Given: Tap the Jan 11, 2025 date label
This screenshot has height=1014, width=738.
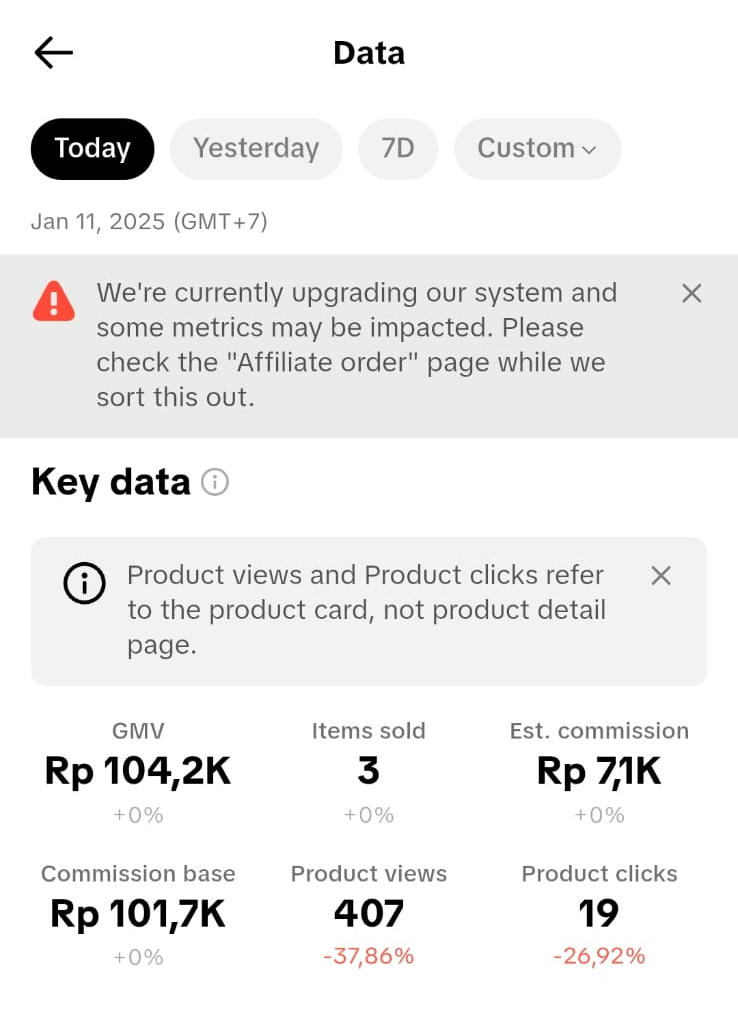Looking at the screenshot, I should click(x=149, y=222).
